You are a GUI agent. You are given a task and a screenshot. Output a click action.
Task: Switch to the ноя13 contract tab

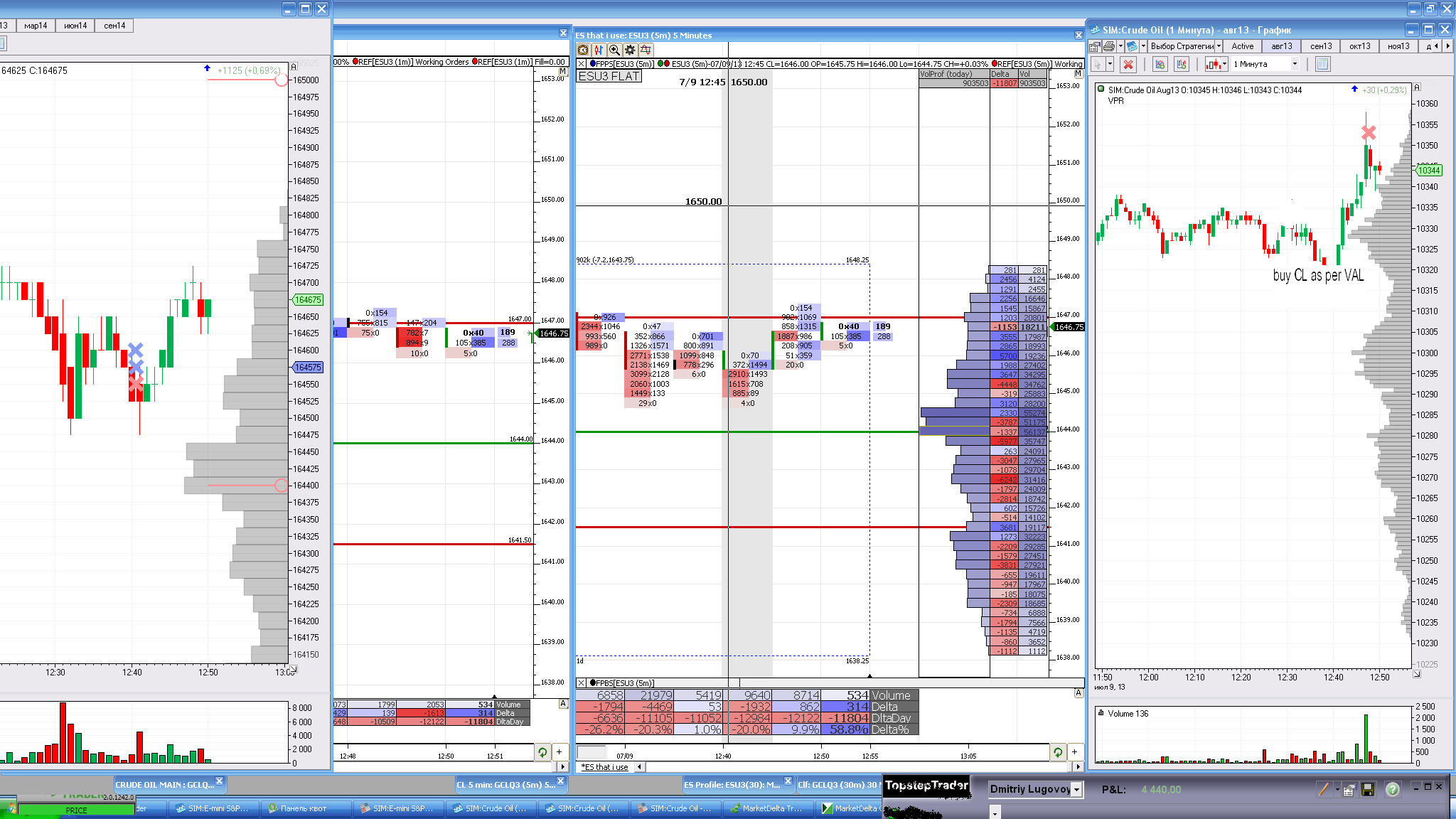pos(1398,46)
